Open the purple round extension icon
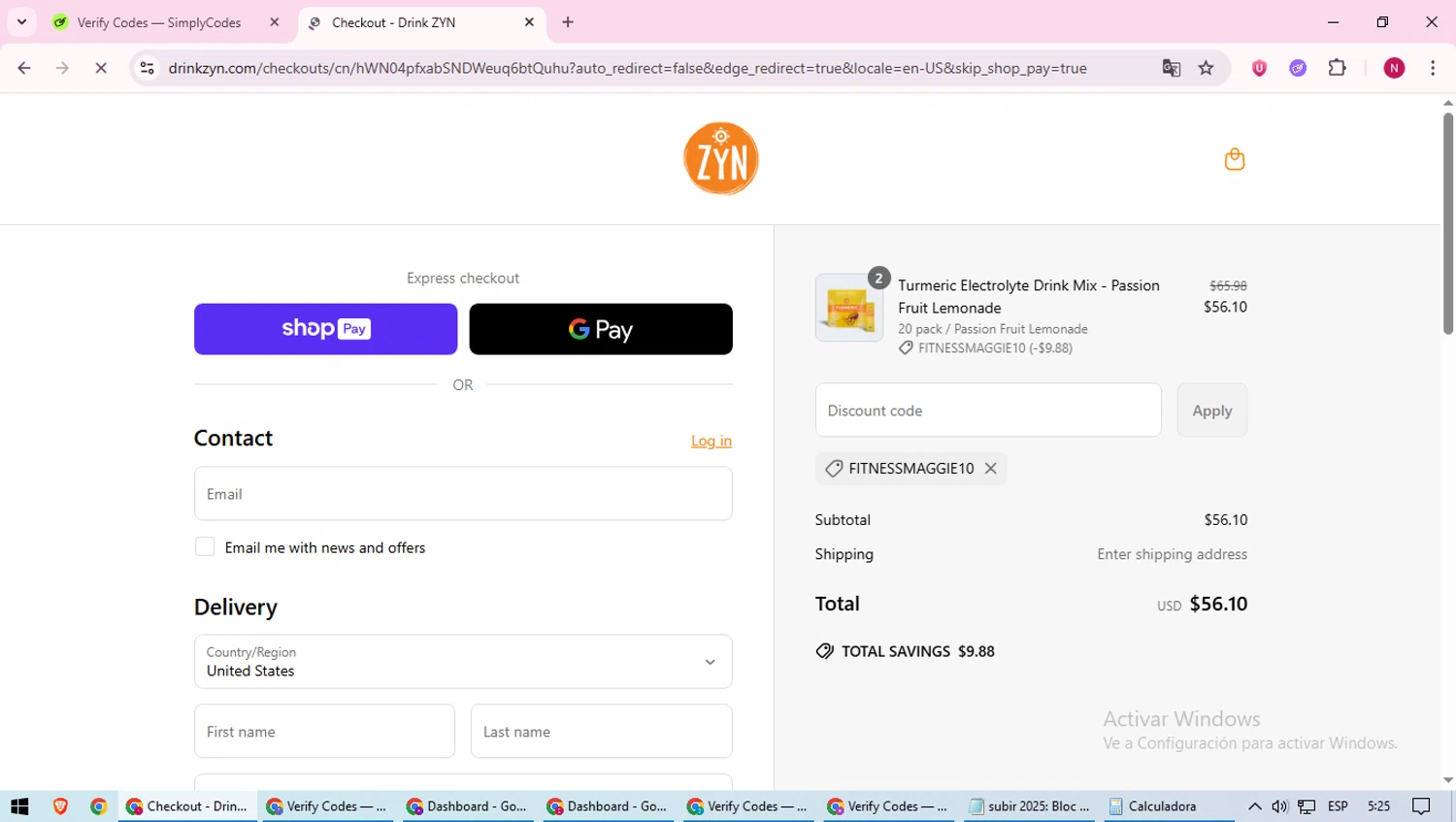Image resolution: width=1456 pixels, height=822 pixels. click(x=1298, y=68)
